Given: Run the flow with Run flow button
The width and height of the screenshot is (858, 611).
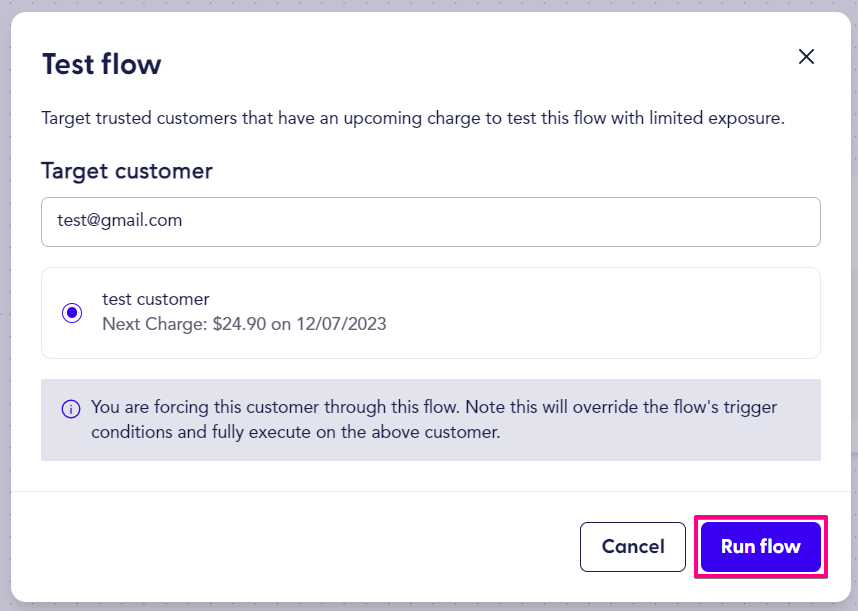Looking at the screenshot, I should [x=761, y=546].
